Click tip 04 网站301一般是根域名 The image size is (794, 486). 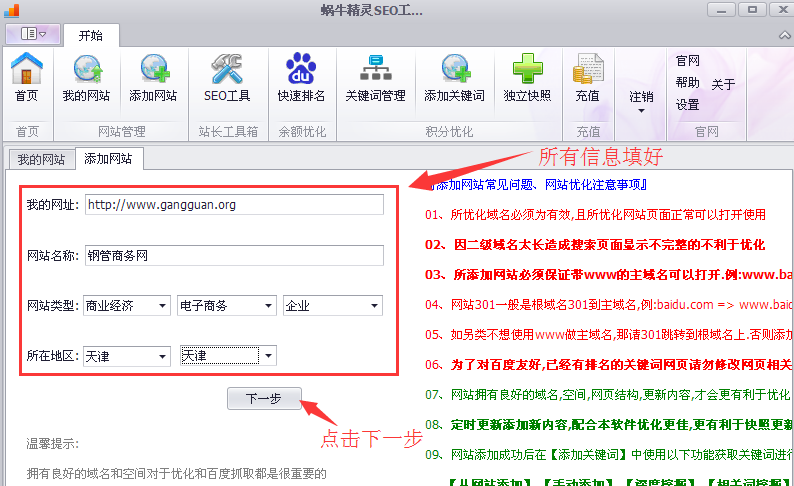609,305
